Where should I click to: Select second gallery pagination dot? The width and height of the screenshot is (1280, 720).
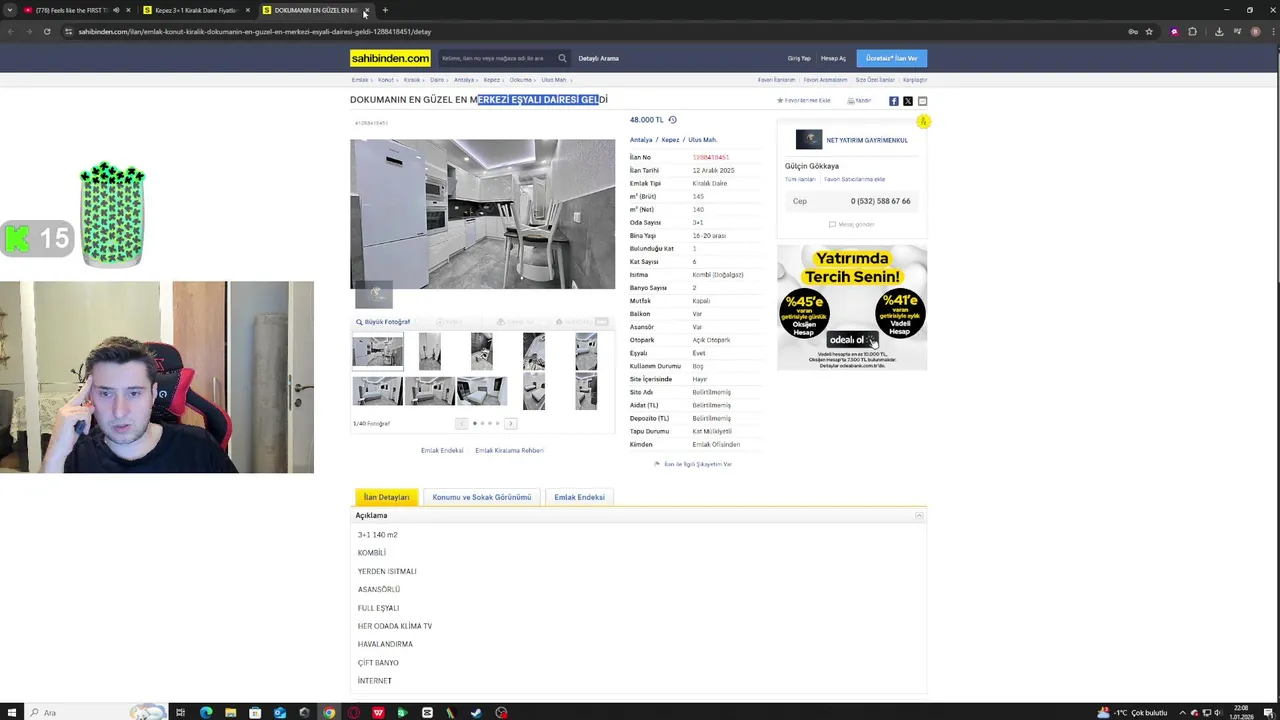tap(482, 423)
